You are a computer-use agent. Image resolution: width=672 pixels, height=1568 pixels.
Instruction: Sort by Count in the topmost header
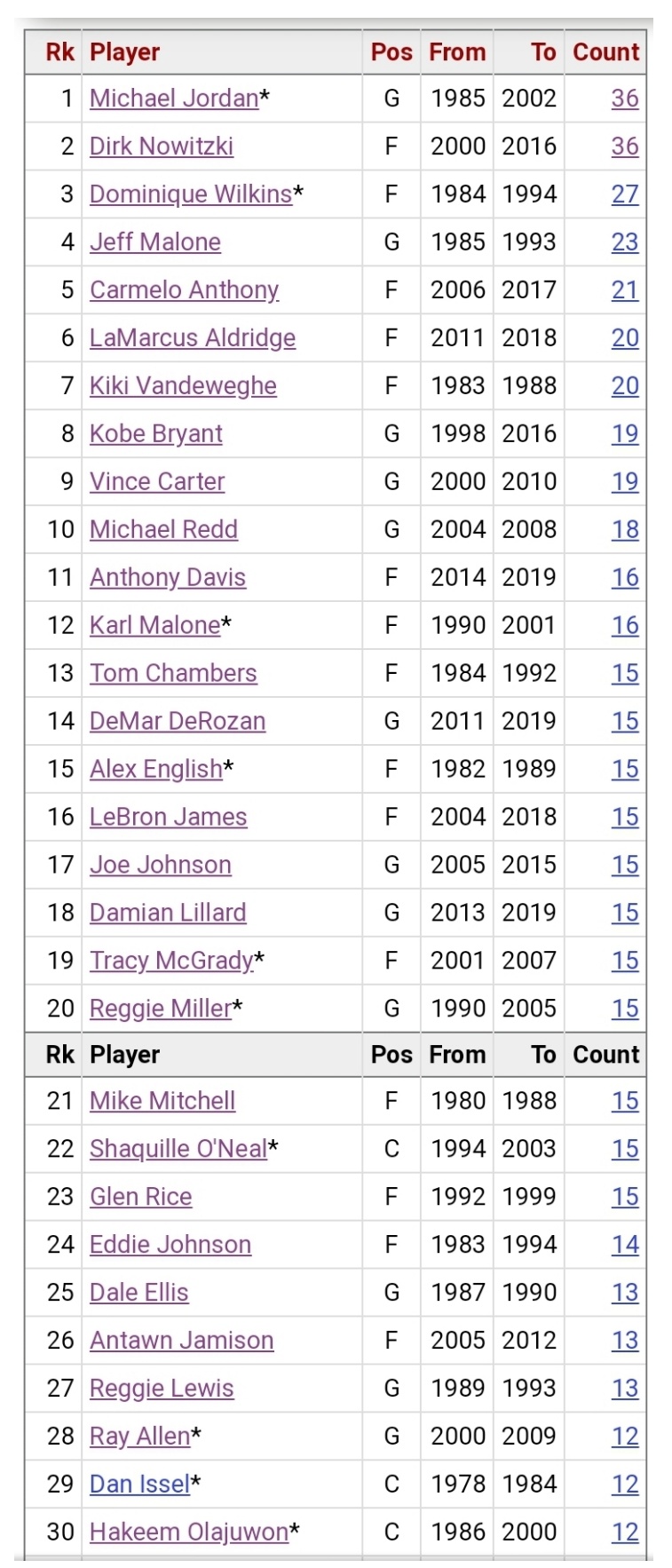click(x=605, y=52)
